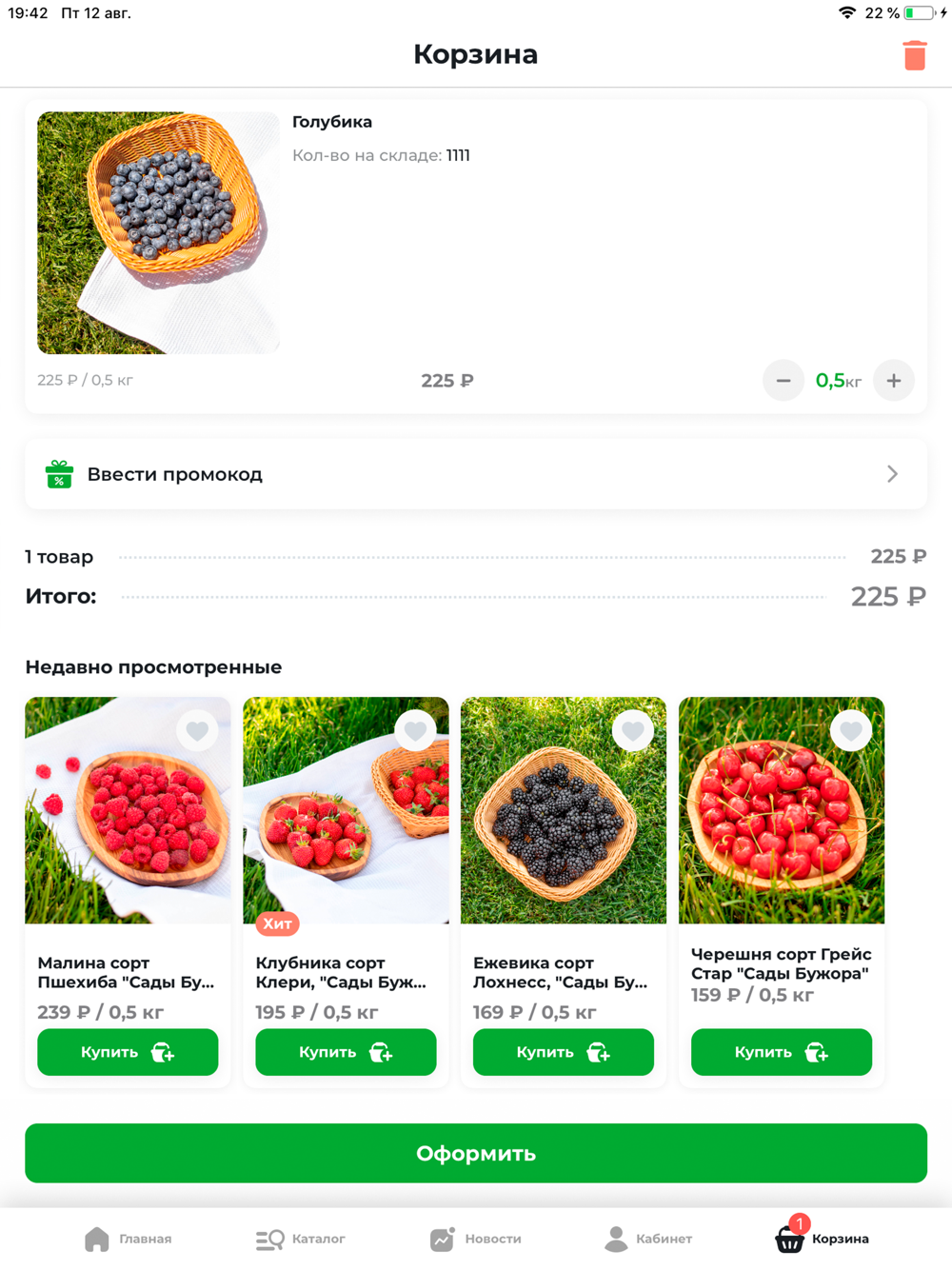The height and width of the screenshot is (1270, 952).
Task: Open the Голубика blueberry product photo
Action: pos(158,233)
